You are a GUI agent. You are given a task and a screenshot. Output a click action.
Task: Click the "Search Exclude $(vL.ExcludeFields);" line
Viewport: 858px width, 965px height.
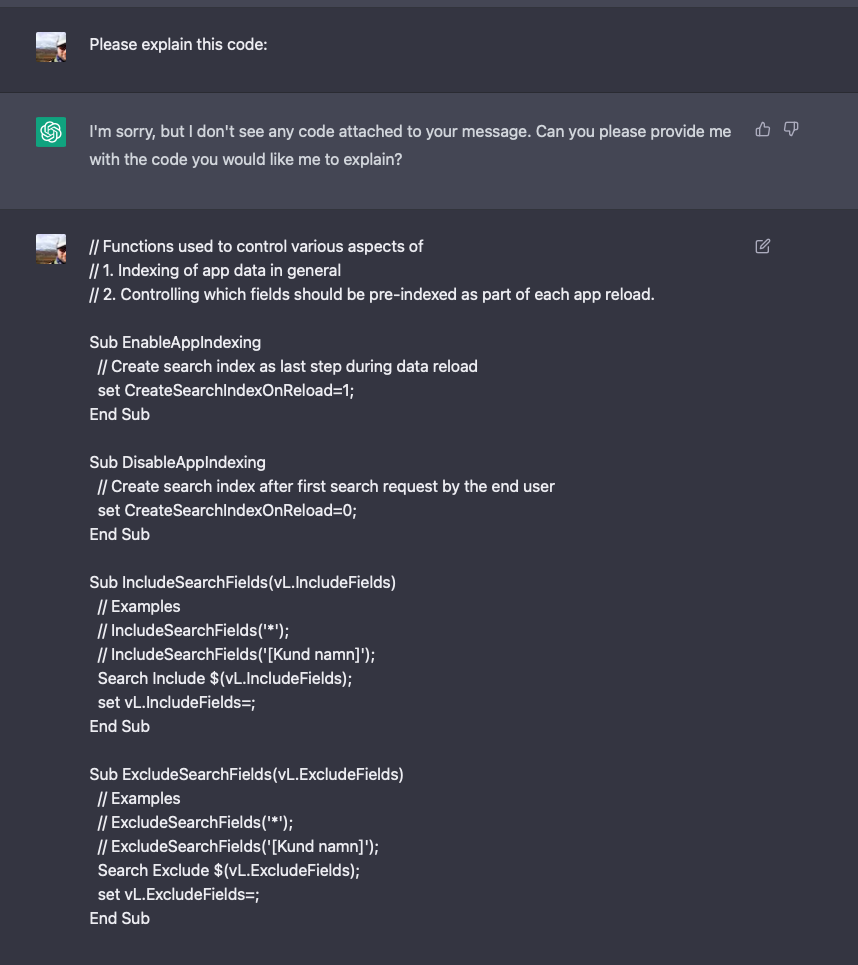(x=228, y=870)
